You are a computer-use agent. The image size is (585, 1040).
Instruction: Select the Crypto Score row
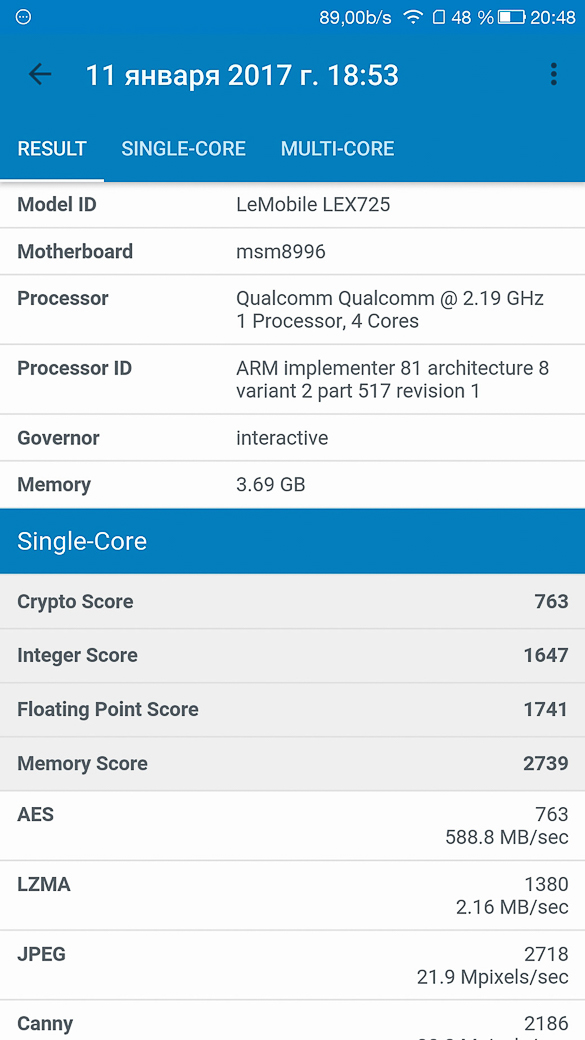pos(292,602)
